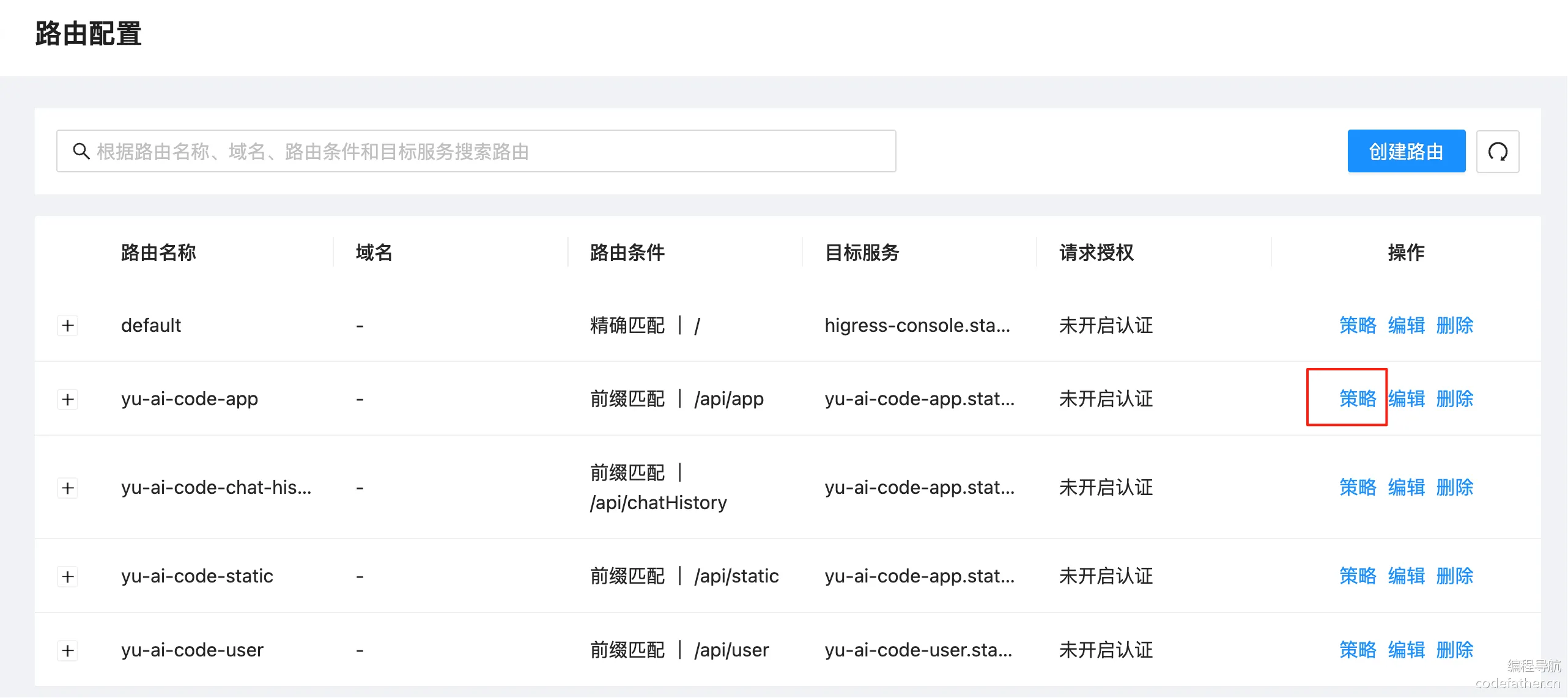1568x698 pixels.
Task: Click the '前缀匹配 | /api/static' condition
Action: [684, 576]
